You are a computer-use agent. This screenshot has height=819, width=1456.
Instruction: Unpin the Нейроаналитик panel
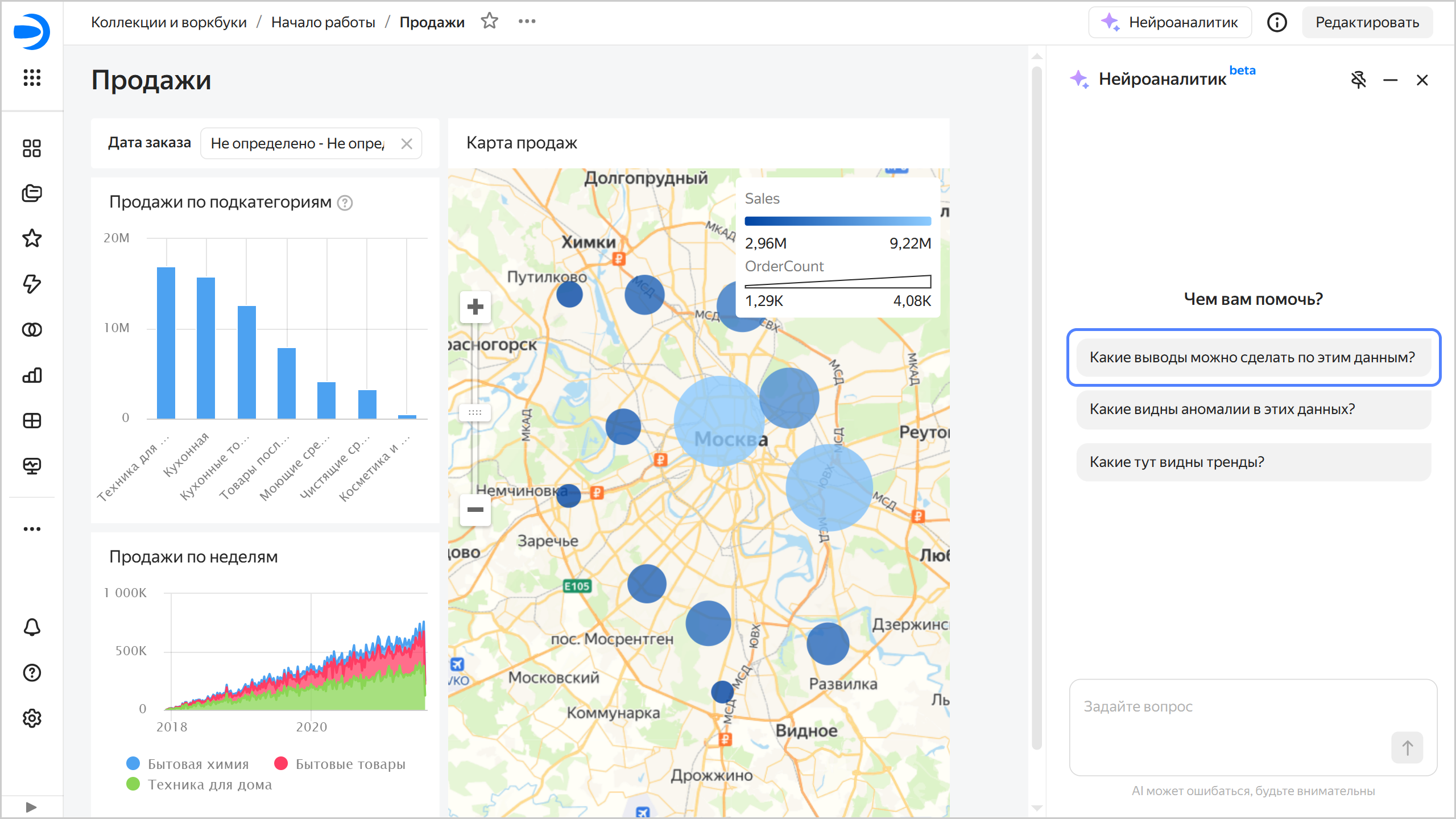point(1358,80)
